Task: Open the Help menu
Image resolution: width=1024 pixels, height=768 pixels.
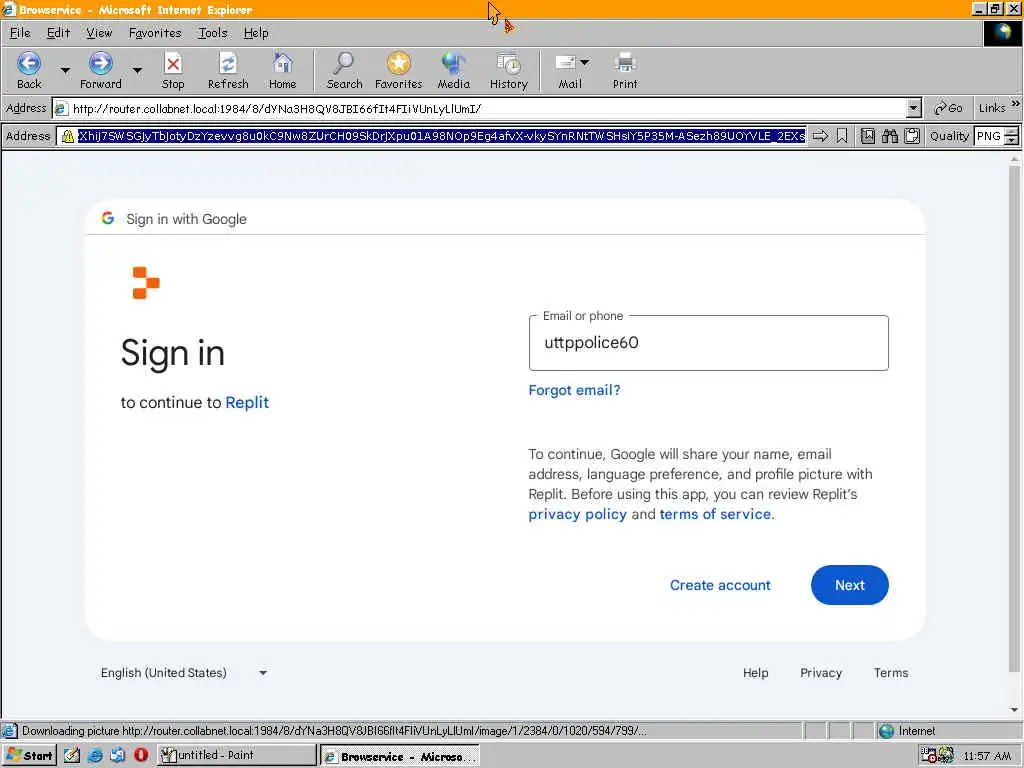Action: 256,33
